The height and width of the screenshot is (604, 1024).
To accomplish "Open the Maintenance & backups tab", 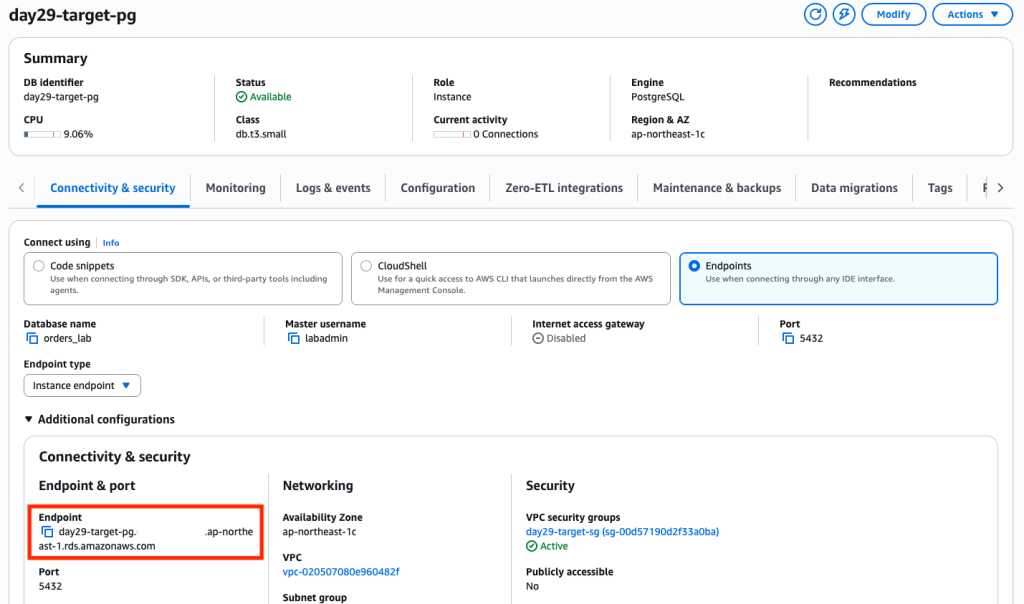I will point(717,188).
